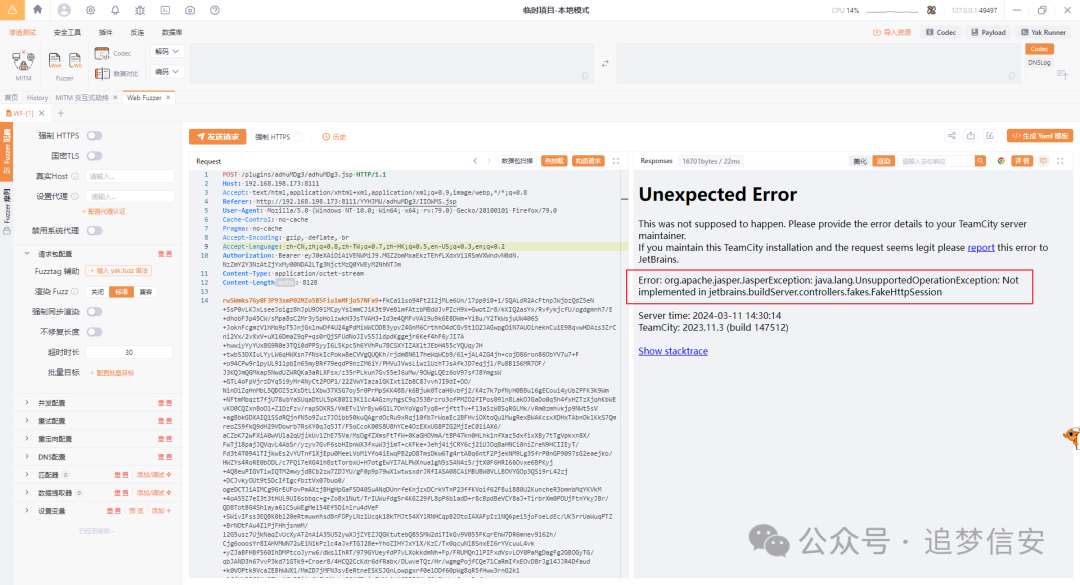Toggle 禁用系统代理 switch
Image resolution: width=1080 pixels, height=585 pixels.
[x=94, y=230]
